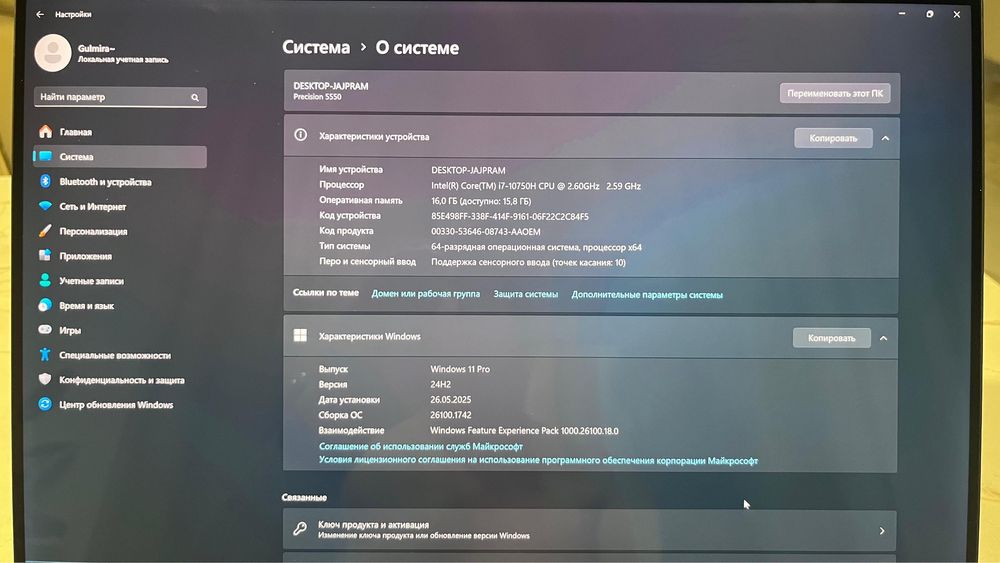This screenshot has height=563, width=1000.
Task: Copy the device specifications
Action: click(x=833, y=138)
